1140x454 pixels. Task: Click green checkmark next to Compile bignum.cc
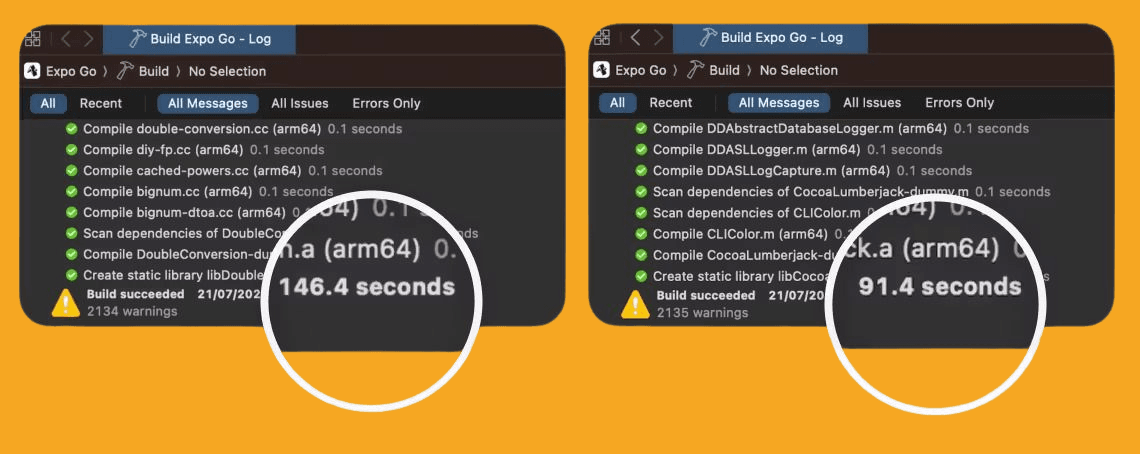pyautogui.click(x=72, y=191)
